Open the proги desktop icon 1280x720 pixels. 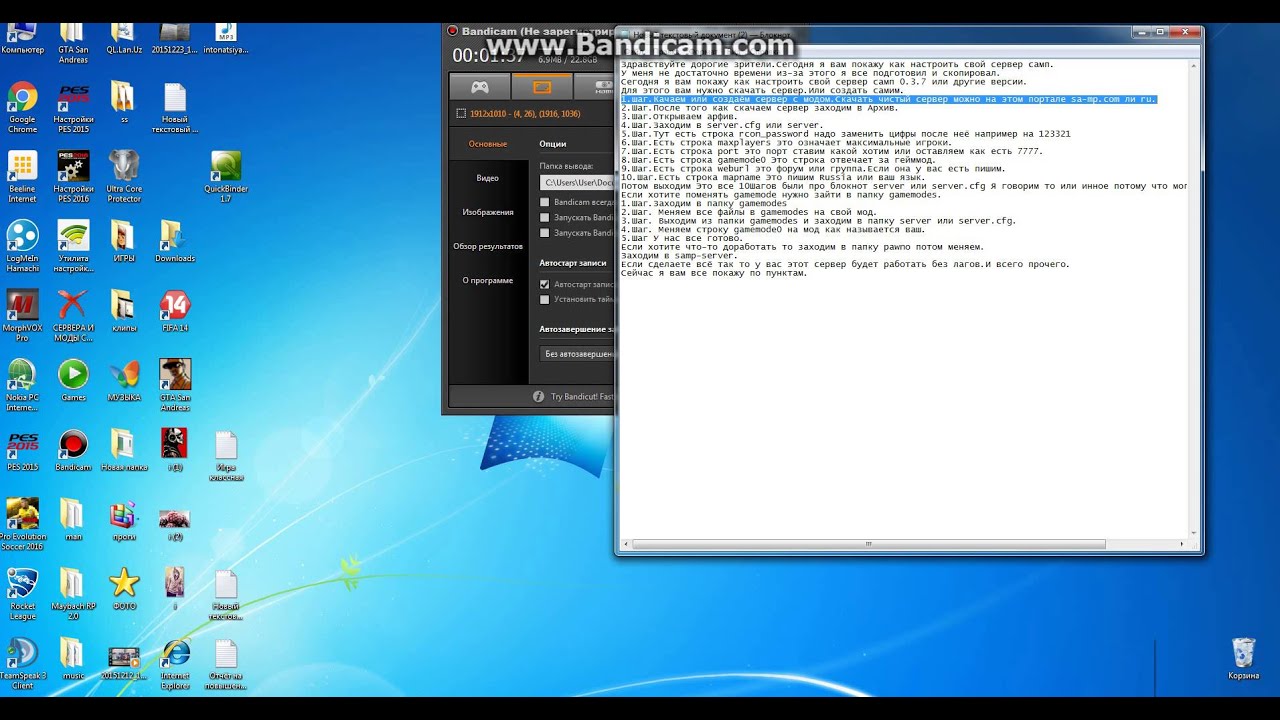[124, 520]
